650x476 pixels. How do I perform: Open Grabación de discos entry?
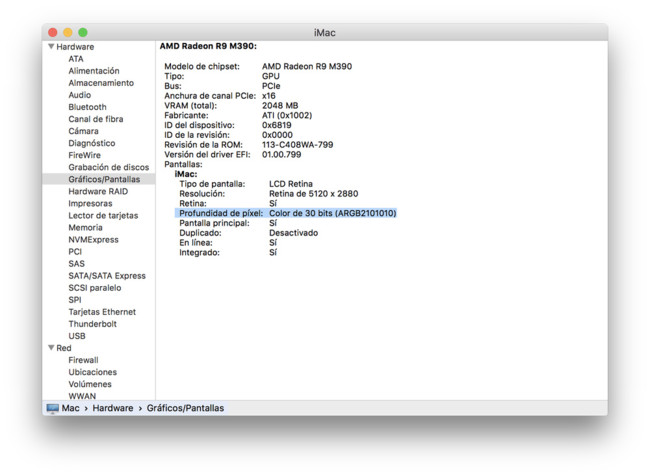[x=109, y=167]
